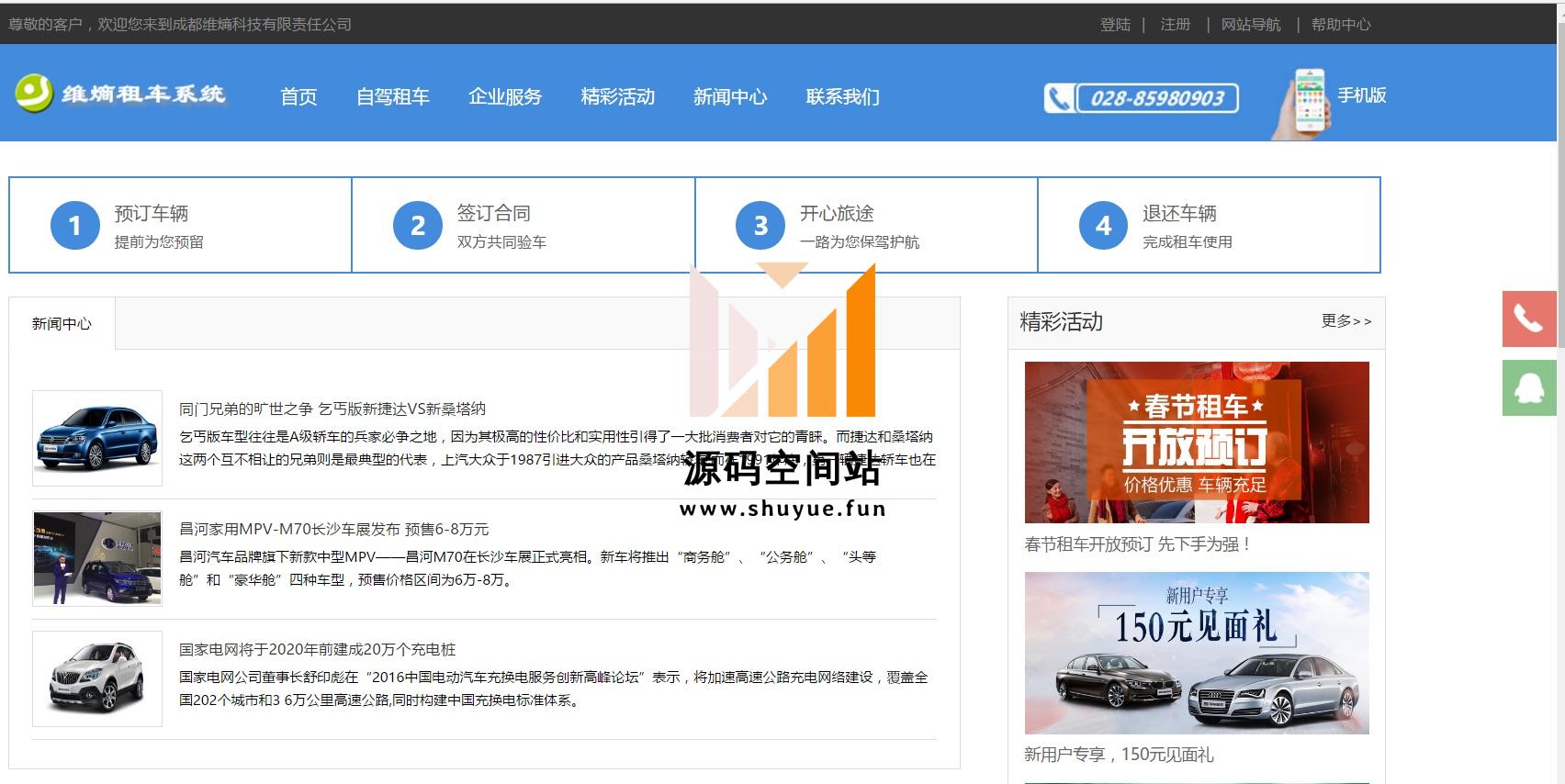
Task: Click caption 新用户专享，150元见面礼
Action: point(1119,755)
